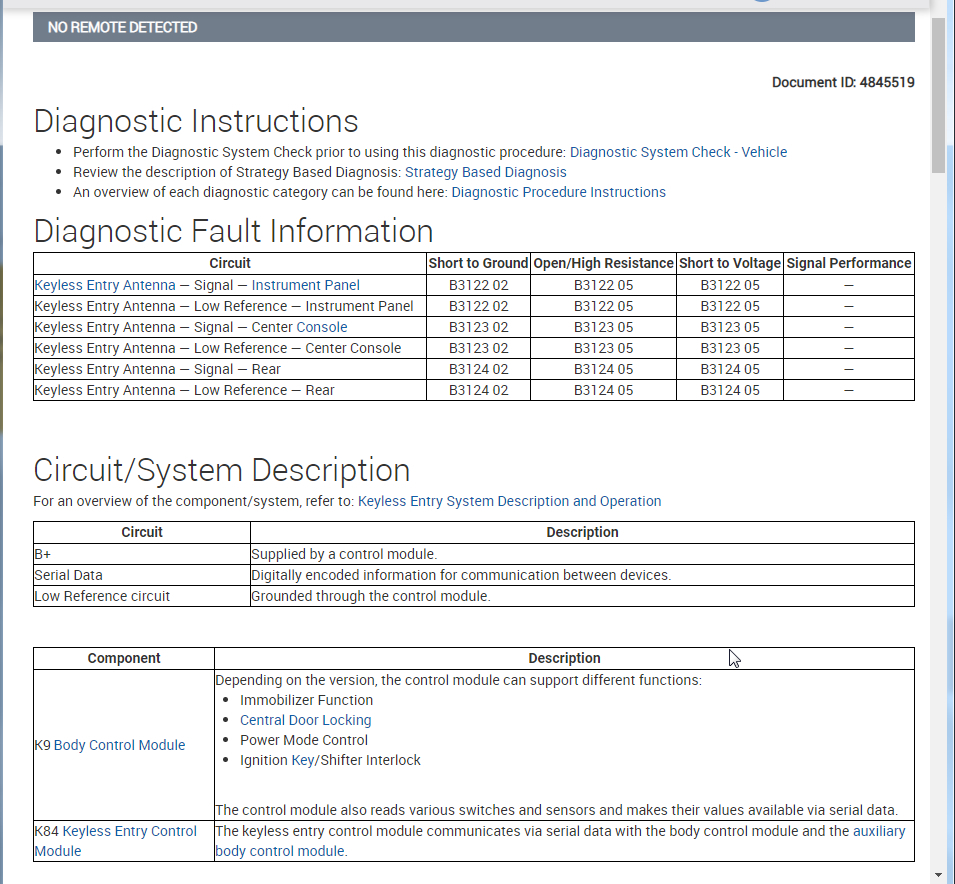Click the Diagnostic Fault Information heading
The width and height of the screenshot is (955, 884).
[233, 231]
